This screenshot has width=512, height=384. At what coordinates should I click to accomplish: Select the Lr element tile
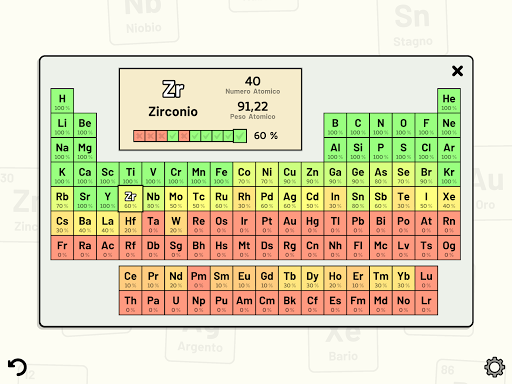coord(426,303)
